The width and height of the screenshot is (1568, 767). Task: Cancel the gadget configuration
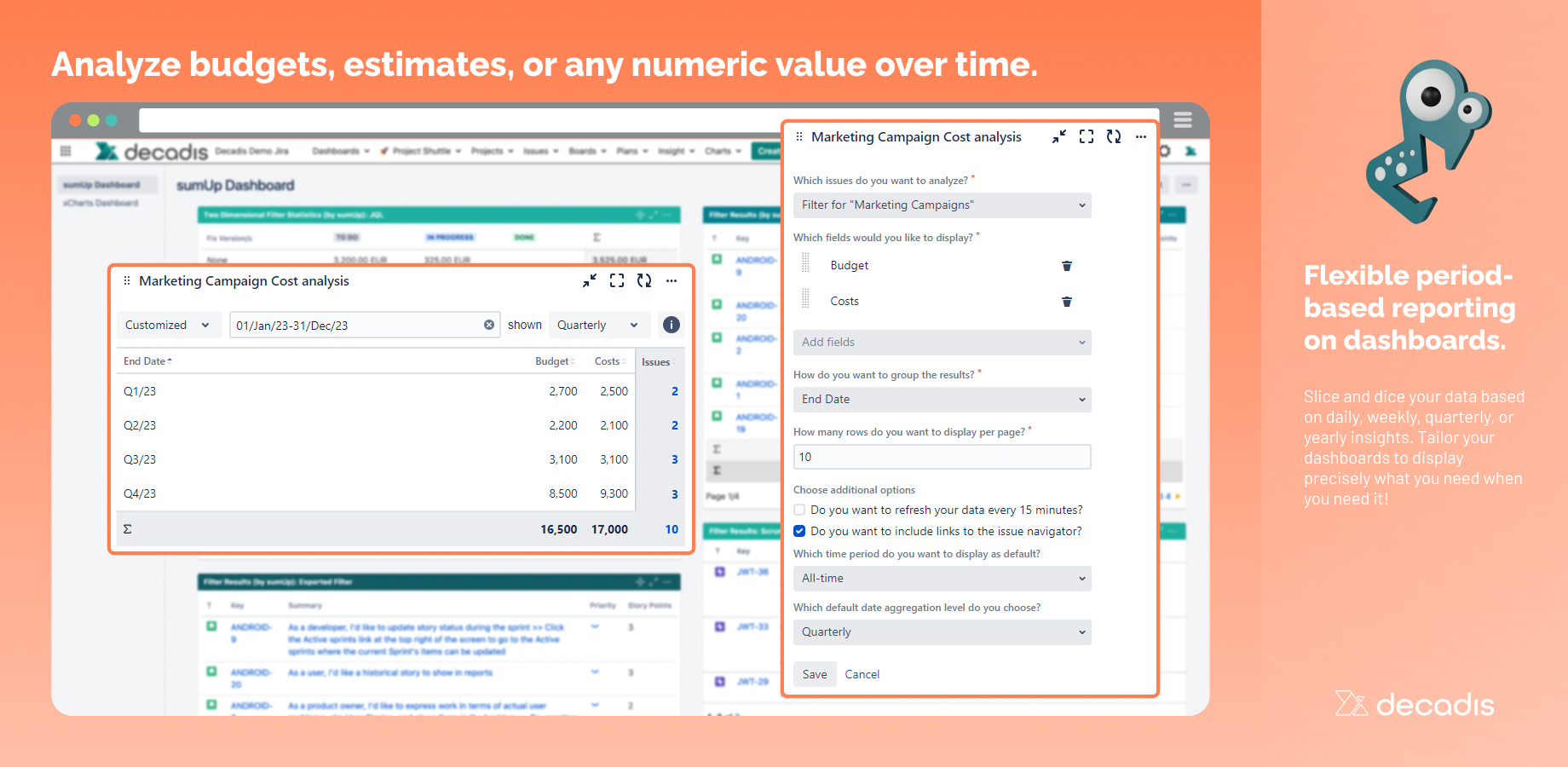pos(862,674)
